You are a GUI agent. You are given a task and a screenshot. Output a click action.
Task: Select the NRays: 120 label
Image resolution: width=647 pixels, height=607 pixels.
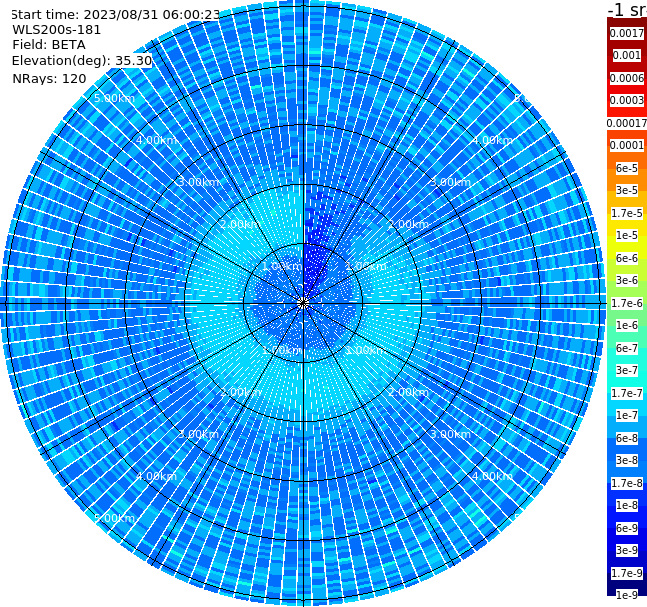click(49, 78)
